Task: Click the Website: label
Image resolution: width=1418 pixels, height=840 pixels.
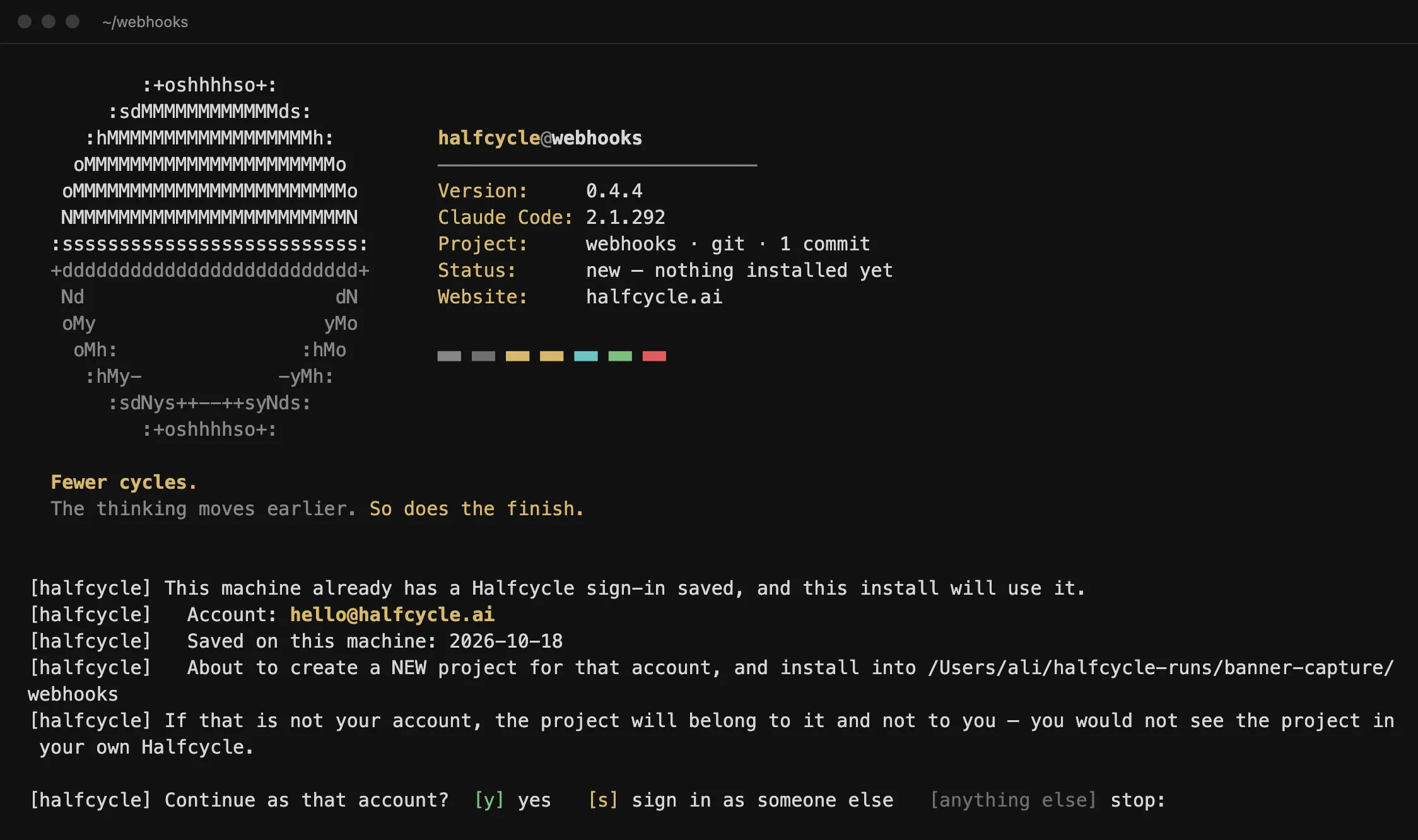Action: tap(483, 297)
